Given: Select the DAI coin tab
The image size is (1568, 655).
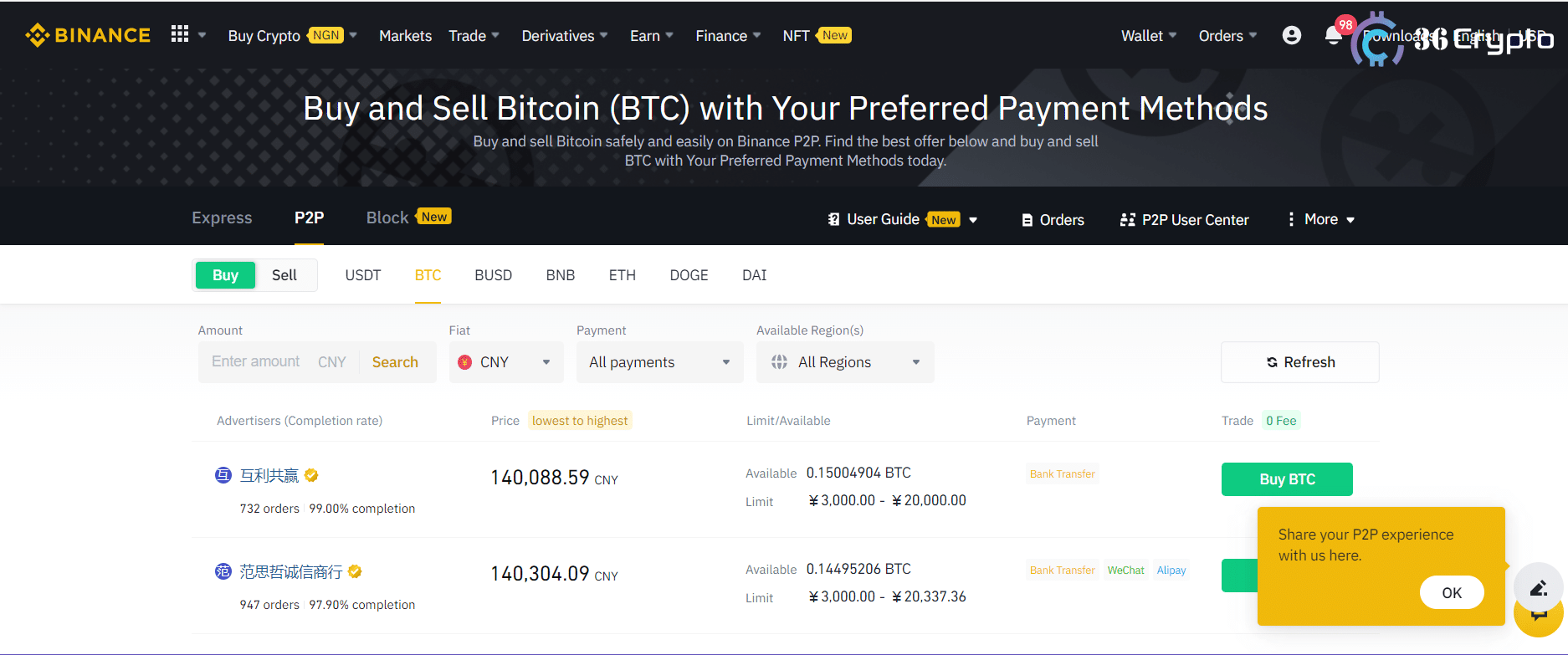Looking at the screenshot, I should pos(754,275).
